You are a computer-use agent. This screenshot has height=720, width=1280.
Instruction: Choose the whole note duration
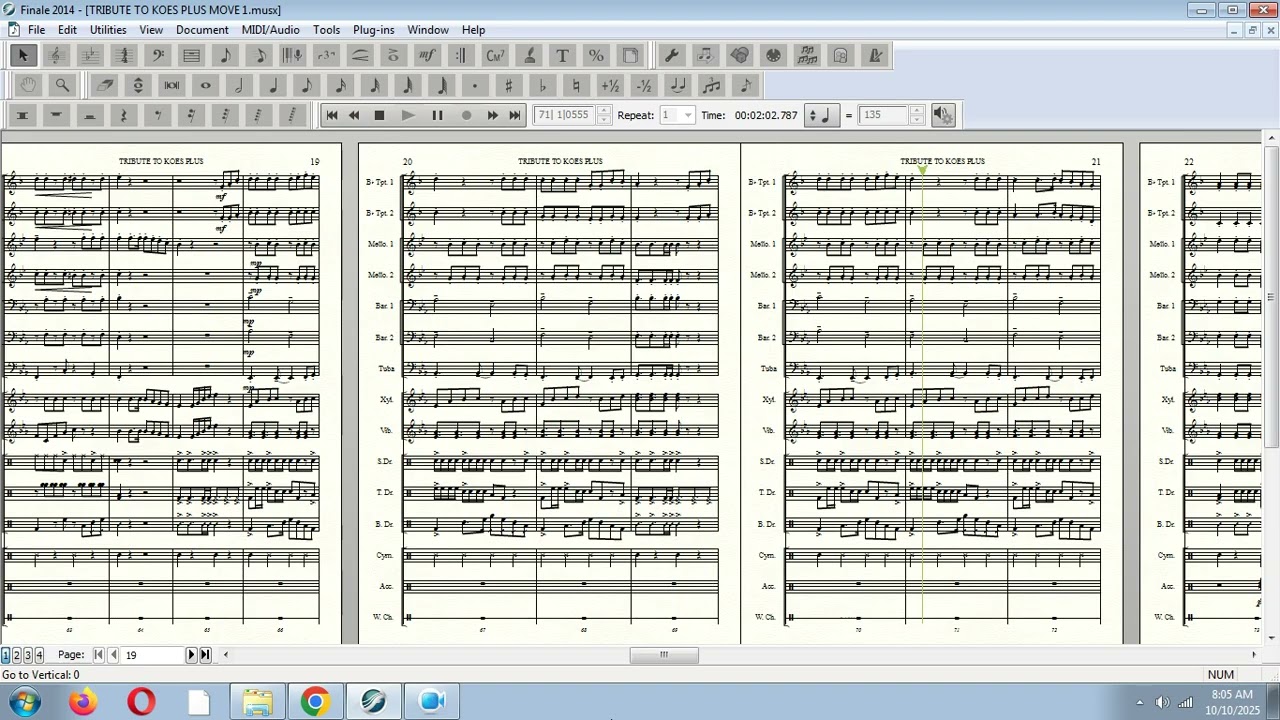tap(206, 85)
